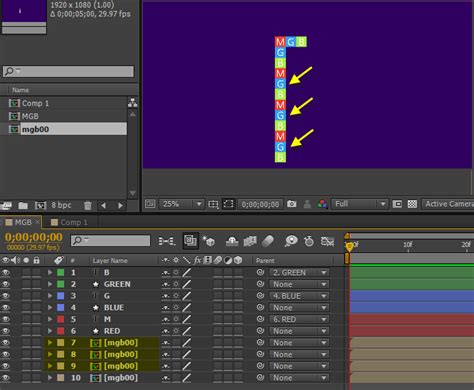Viewport: 474px width, 390px height.
Task: Open the magnification 25% dropdown
Action: coord(181,204)
